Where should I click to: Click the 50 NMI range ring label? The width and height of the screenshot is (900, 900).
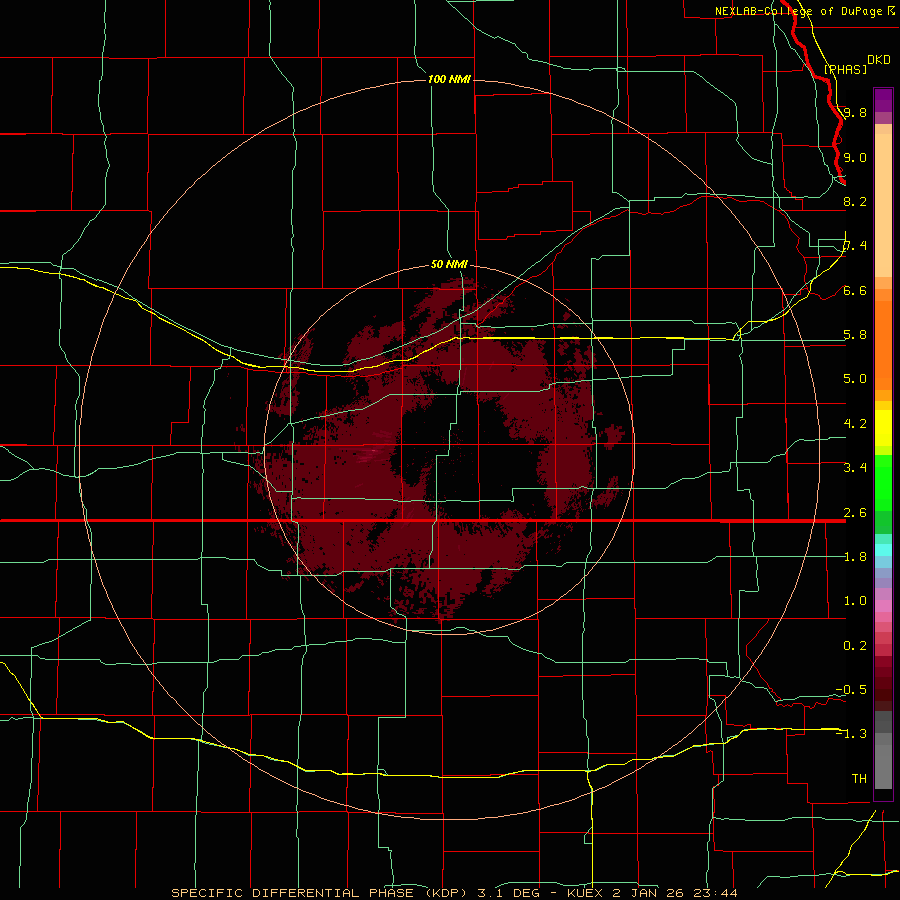point(449,264)
